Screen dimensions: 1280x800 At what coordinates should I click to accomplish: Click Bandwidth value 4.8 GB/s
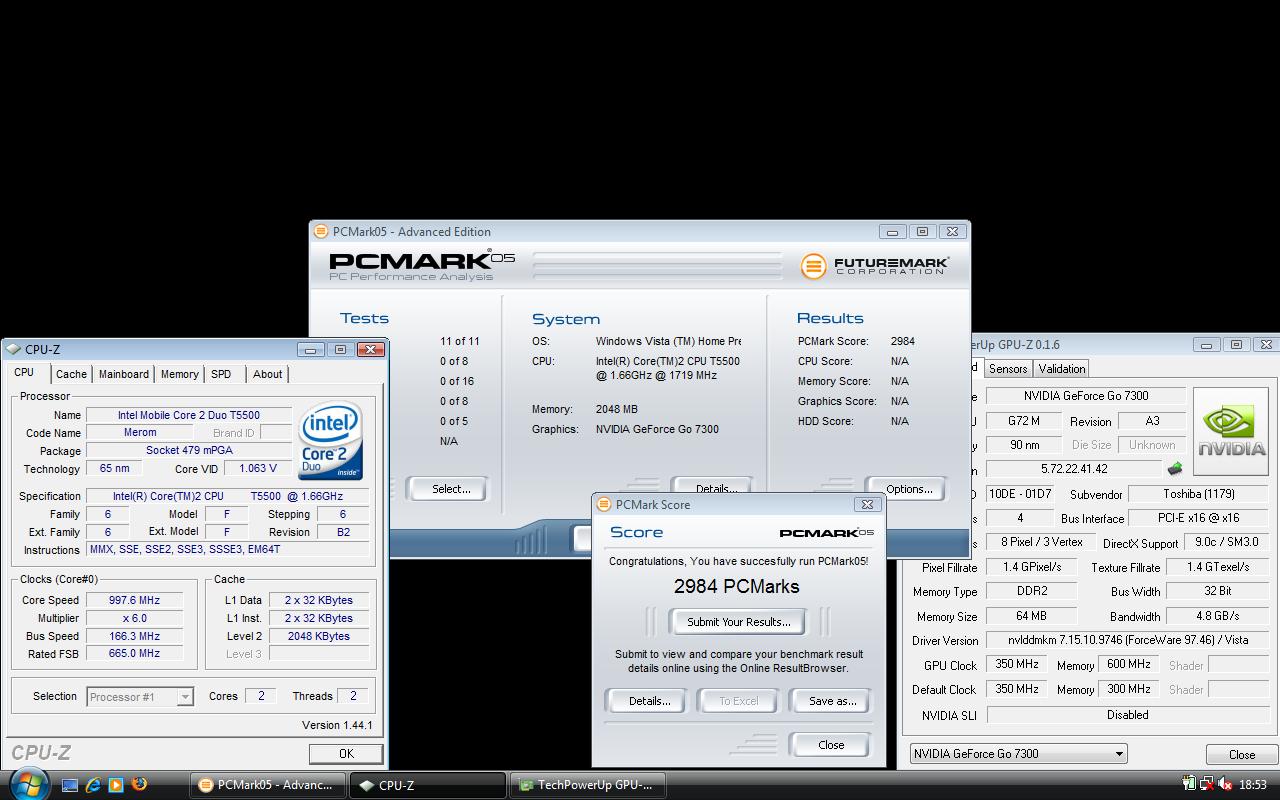[1216, 616]
